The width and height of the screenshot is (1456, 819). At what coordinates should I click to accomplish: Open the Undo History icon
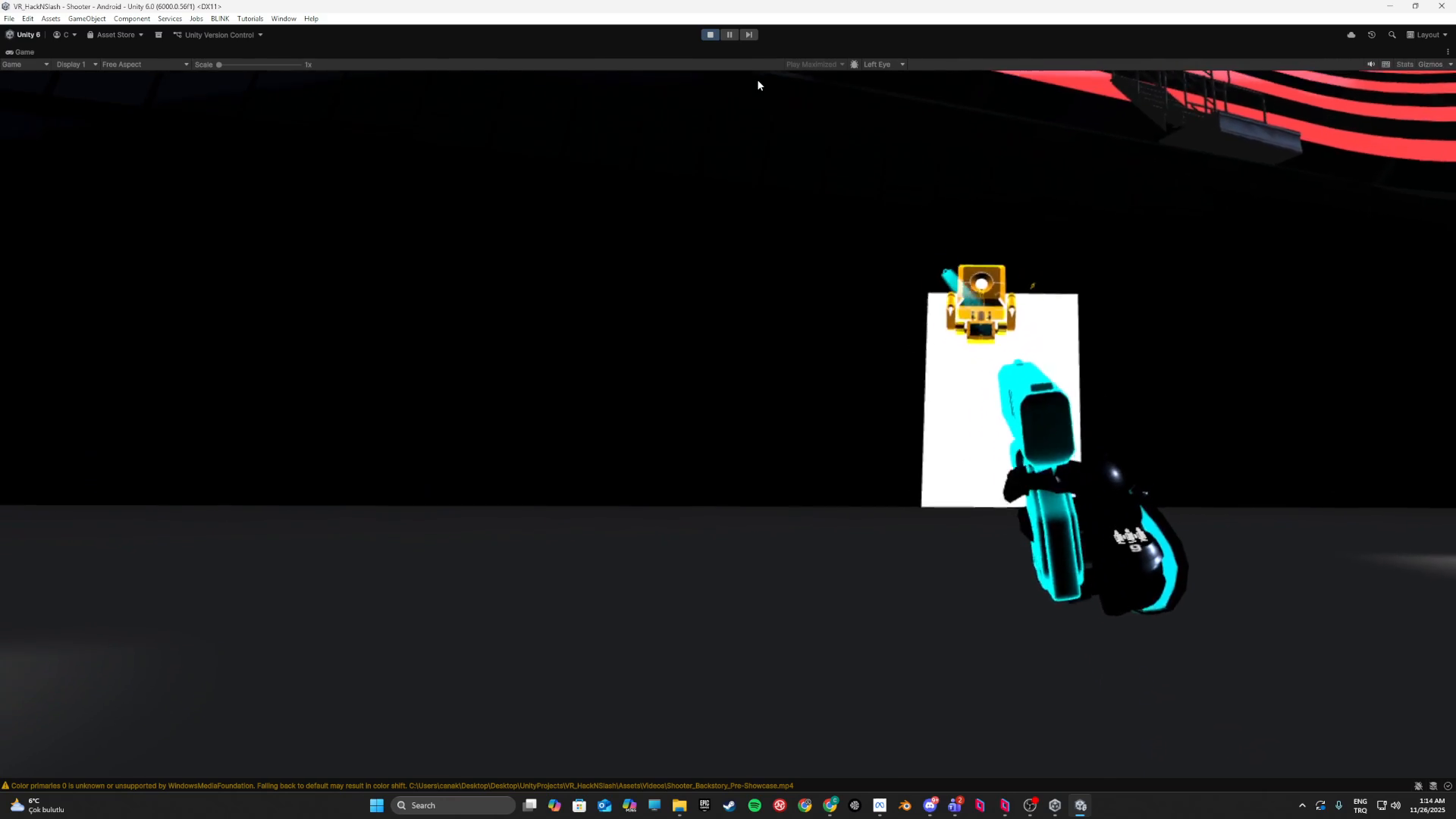click(x=1372, y=35)
